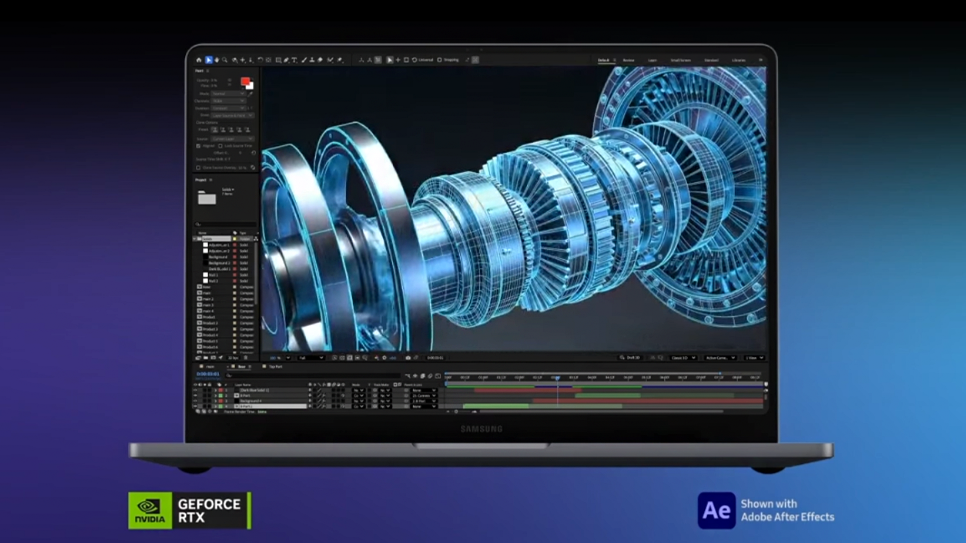Click the local axis mode icon
This screenshot has width=966, height=543.
[x=361, y=60]
